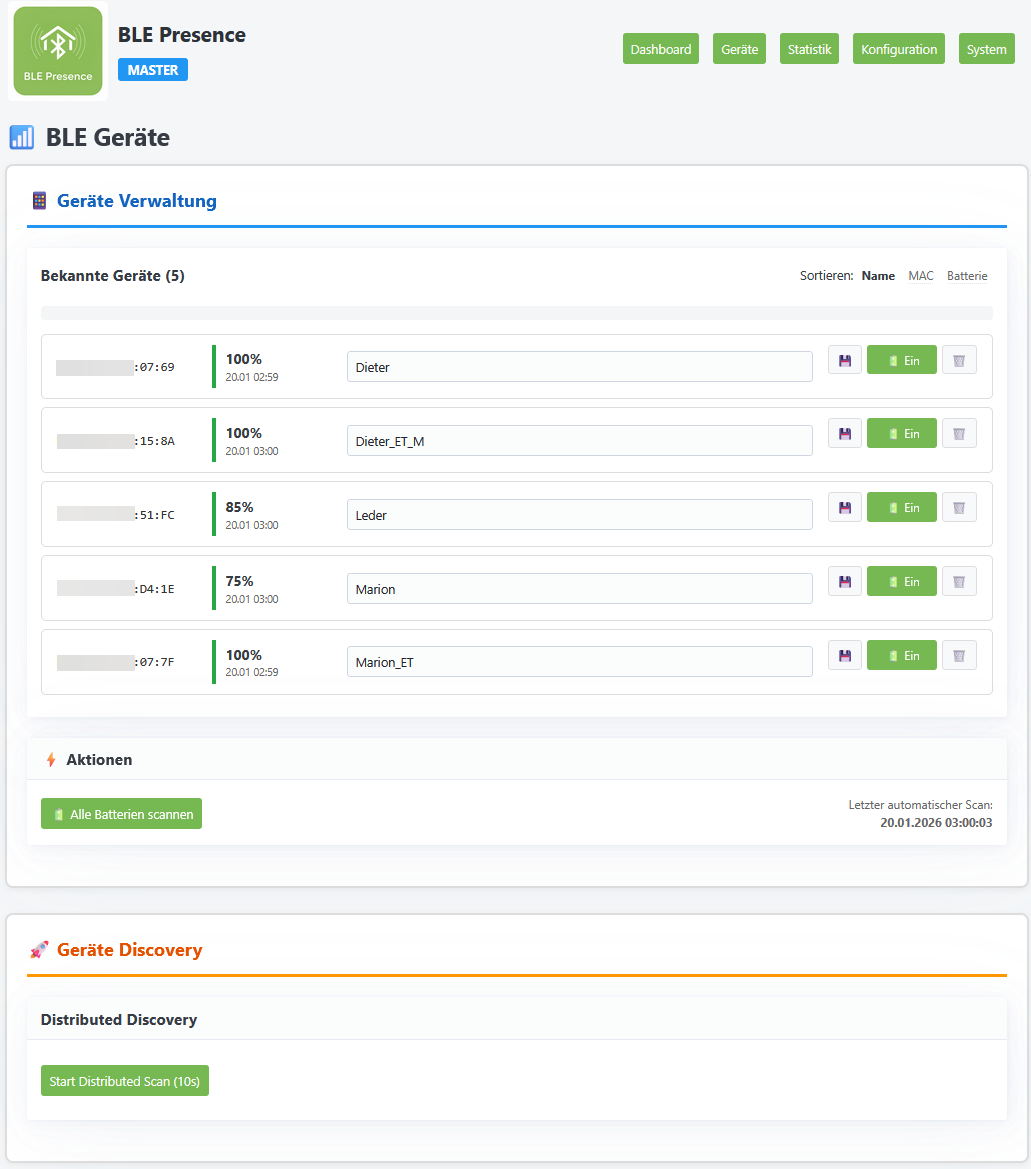Go to the Konfiguration menu

click(x=898, y=48)
